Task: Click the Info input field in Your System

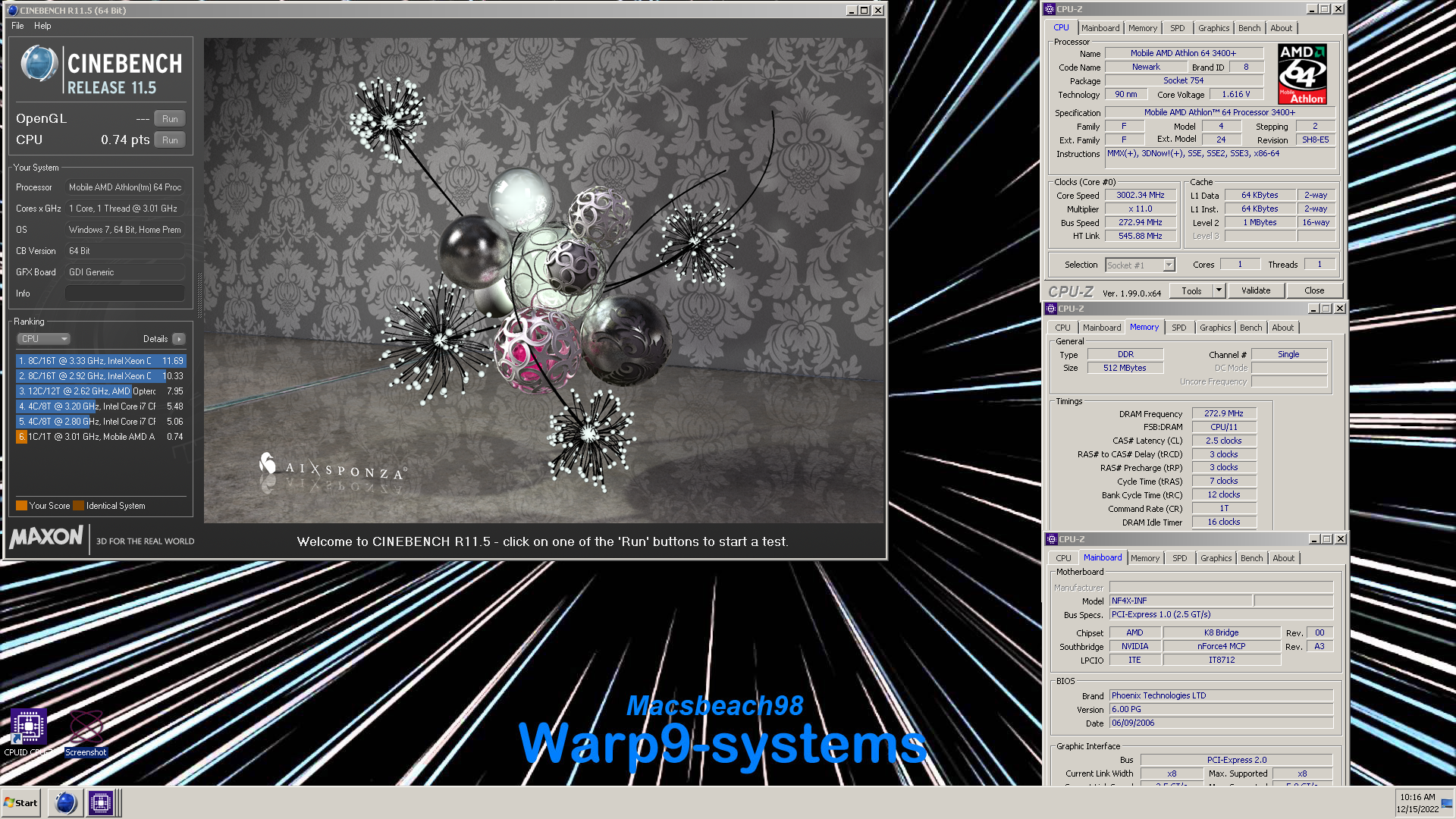Action: pos(125,293)
